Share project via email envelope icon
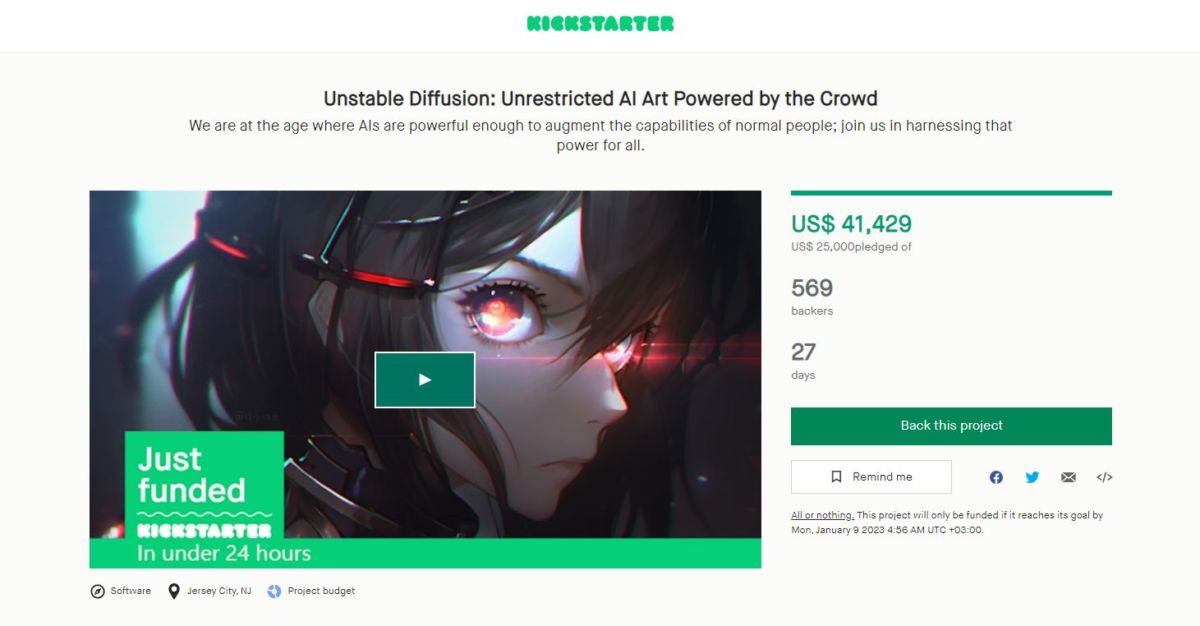The image size is (1200, 626). point(1068,477)
